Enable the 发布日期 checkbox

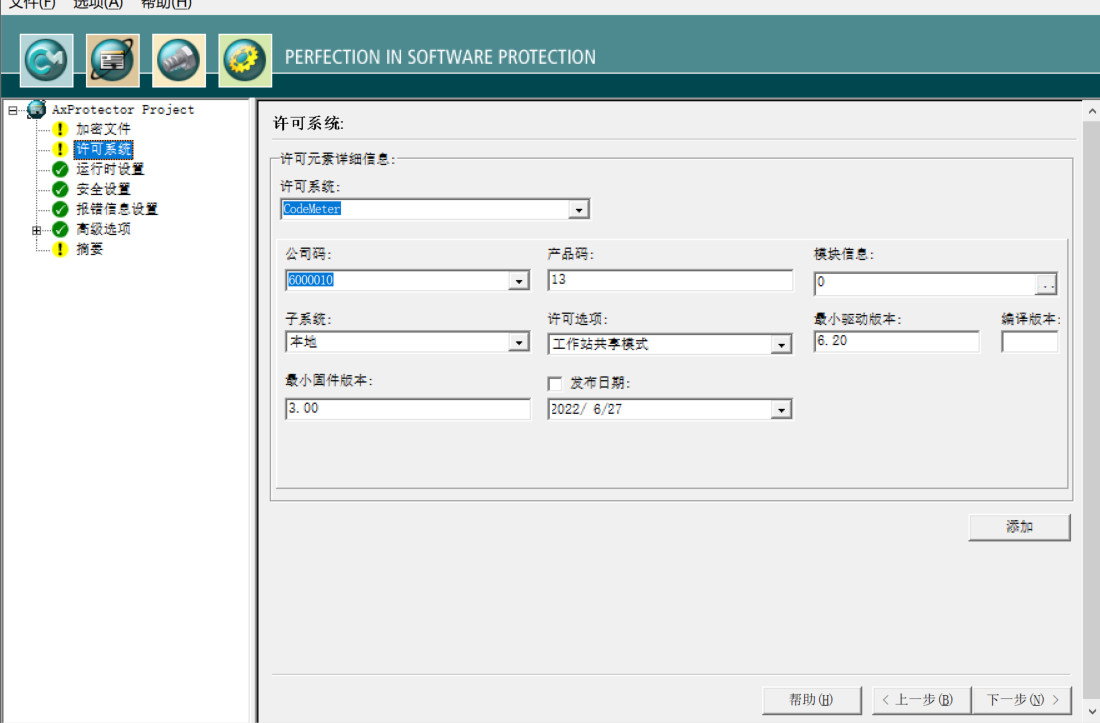(x=556, y=384)
